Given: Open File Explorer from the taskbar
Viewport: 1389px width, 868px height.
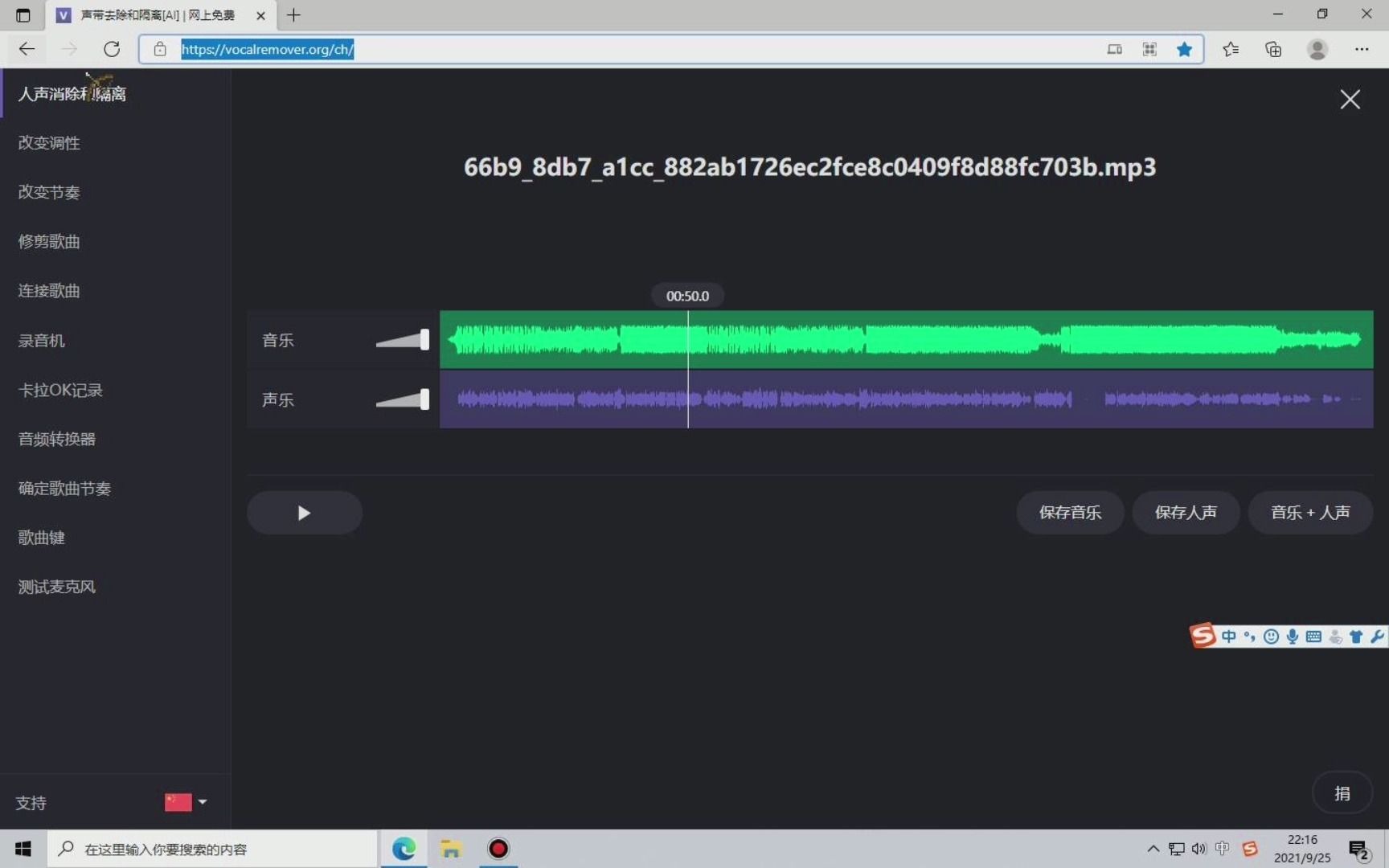Looking at the screenshot, I should [451, 849].
